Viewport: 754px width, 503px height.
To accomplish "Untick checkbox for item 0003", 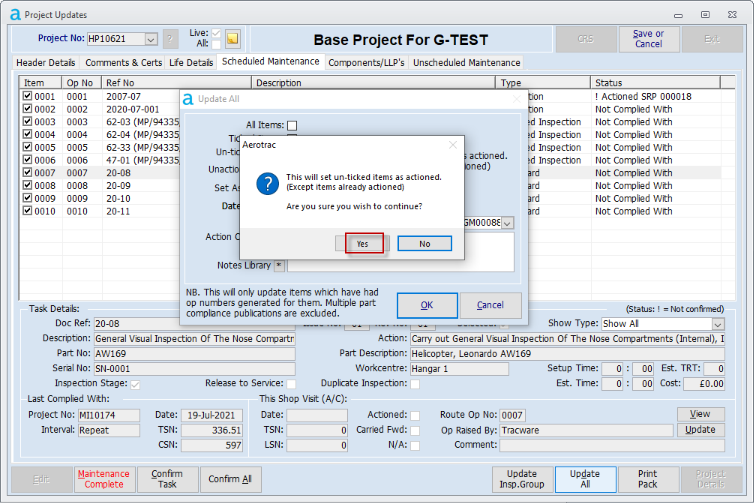I will [27, 122].
